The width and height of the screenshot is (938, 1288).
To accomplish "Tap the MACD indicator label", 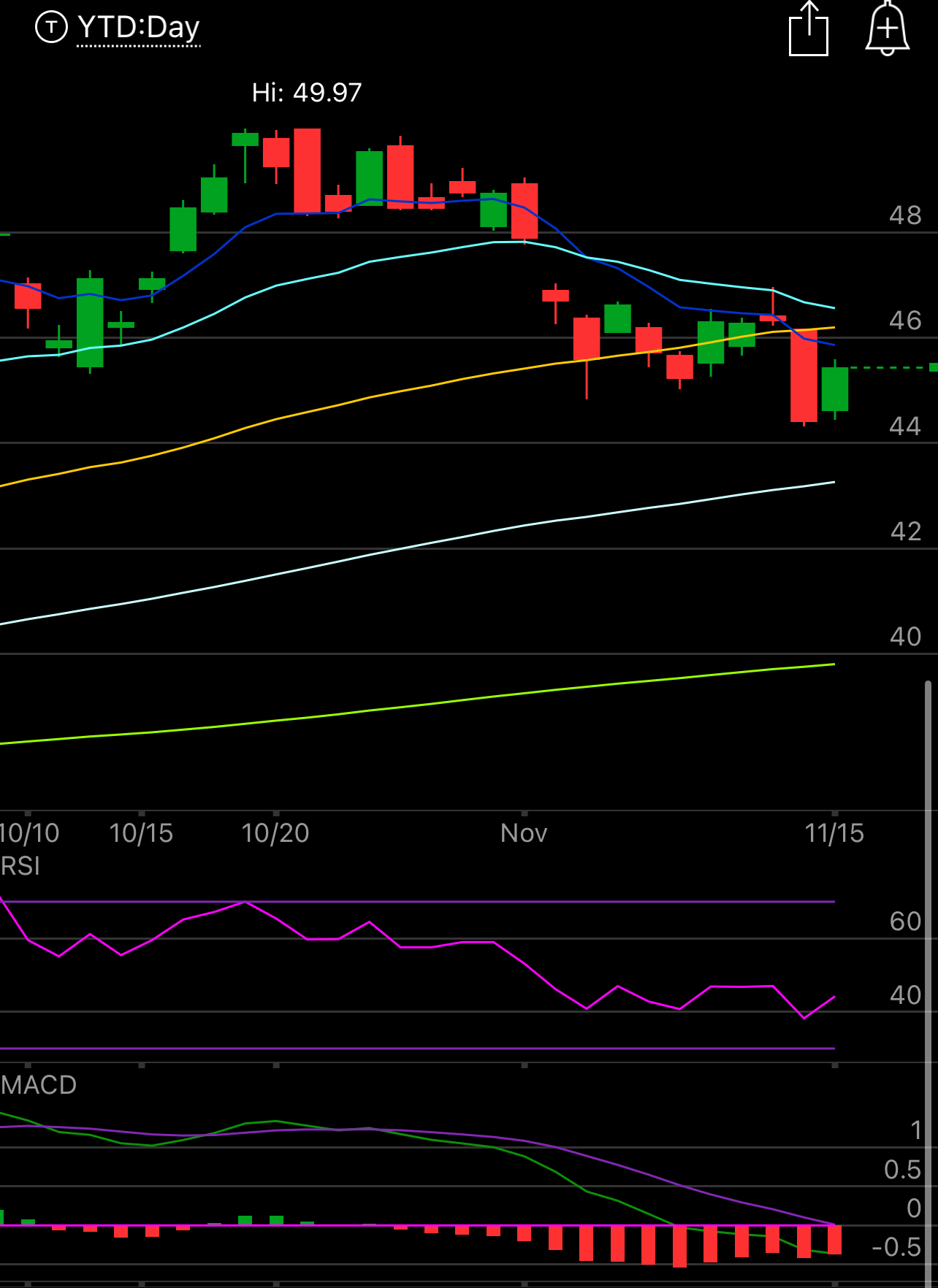I will pyautogui.click(x=39, y=1085).
